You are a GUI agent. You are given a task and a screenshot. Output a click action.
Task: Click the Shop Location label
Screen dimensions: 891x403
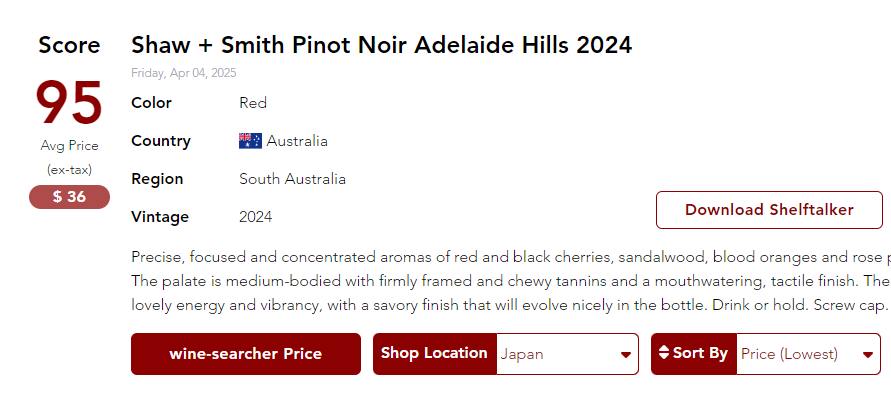[434, 353]
